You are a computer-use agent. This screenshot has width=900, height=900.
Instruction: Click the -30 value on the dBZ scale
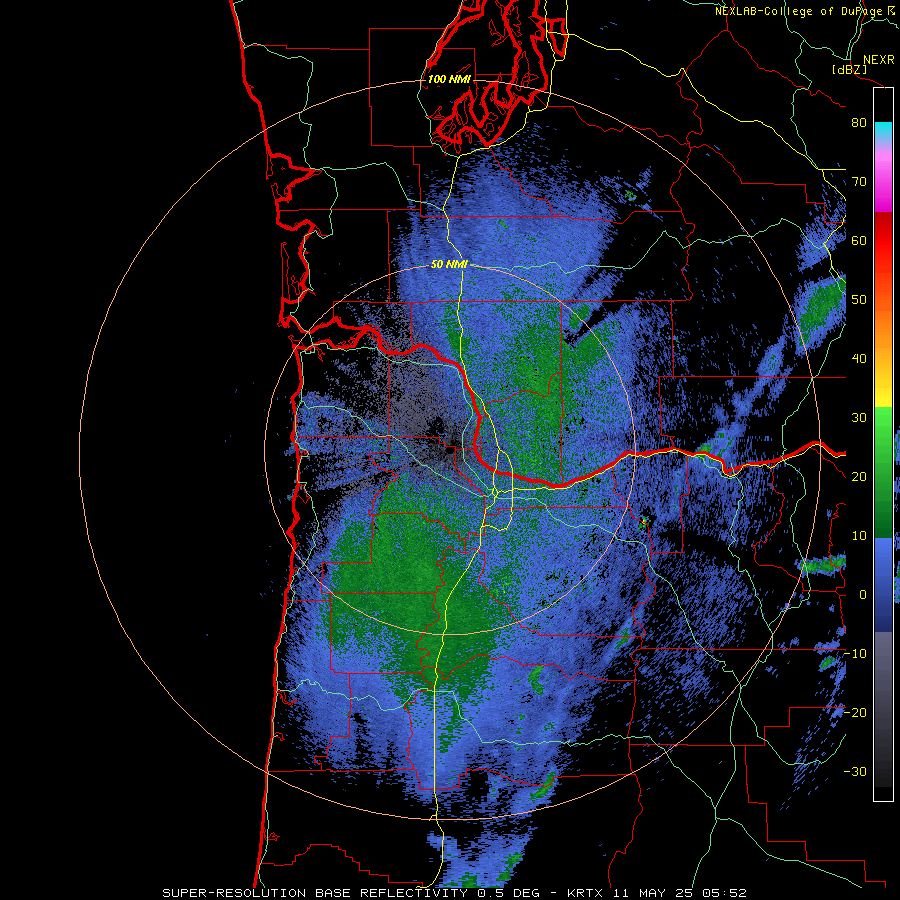(855, 771)
